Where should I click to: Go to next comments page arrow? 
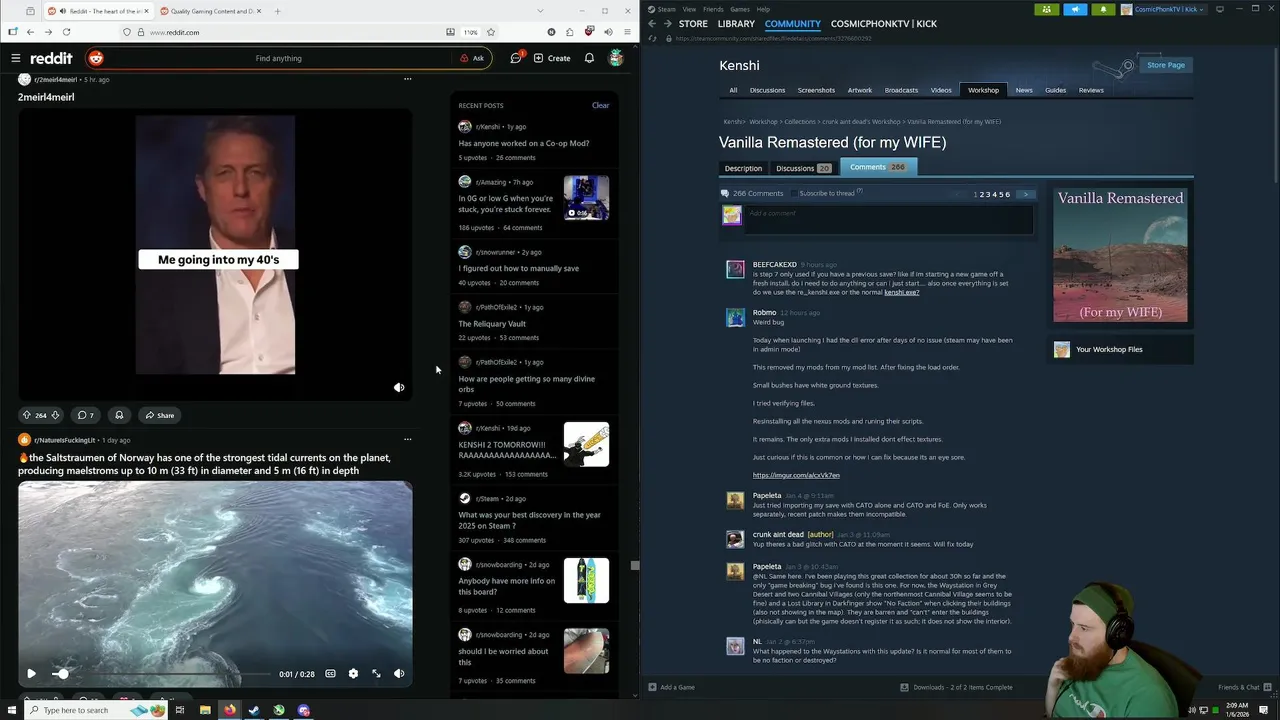coord(1025,194)
